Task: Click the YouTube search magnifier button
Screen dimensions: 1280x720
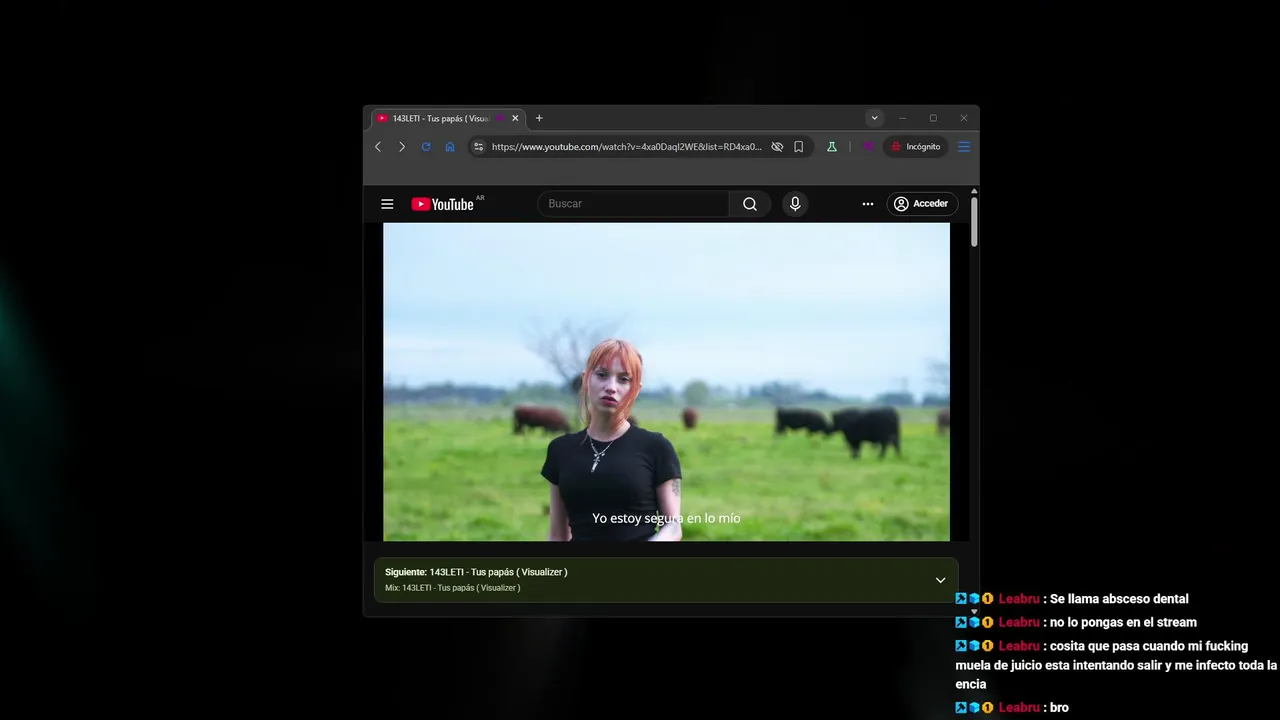Action: click(x=750, y=204)
